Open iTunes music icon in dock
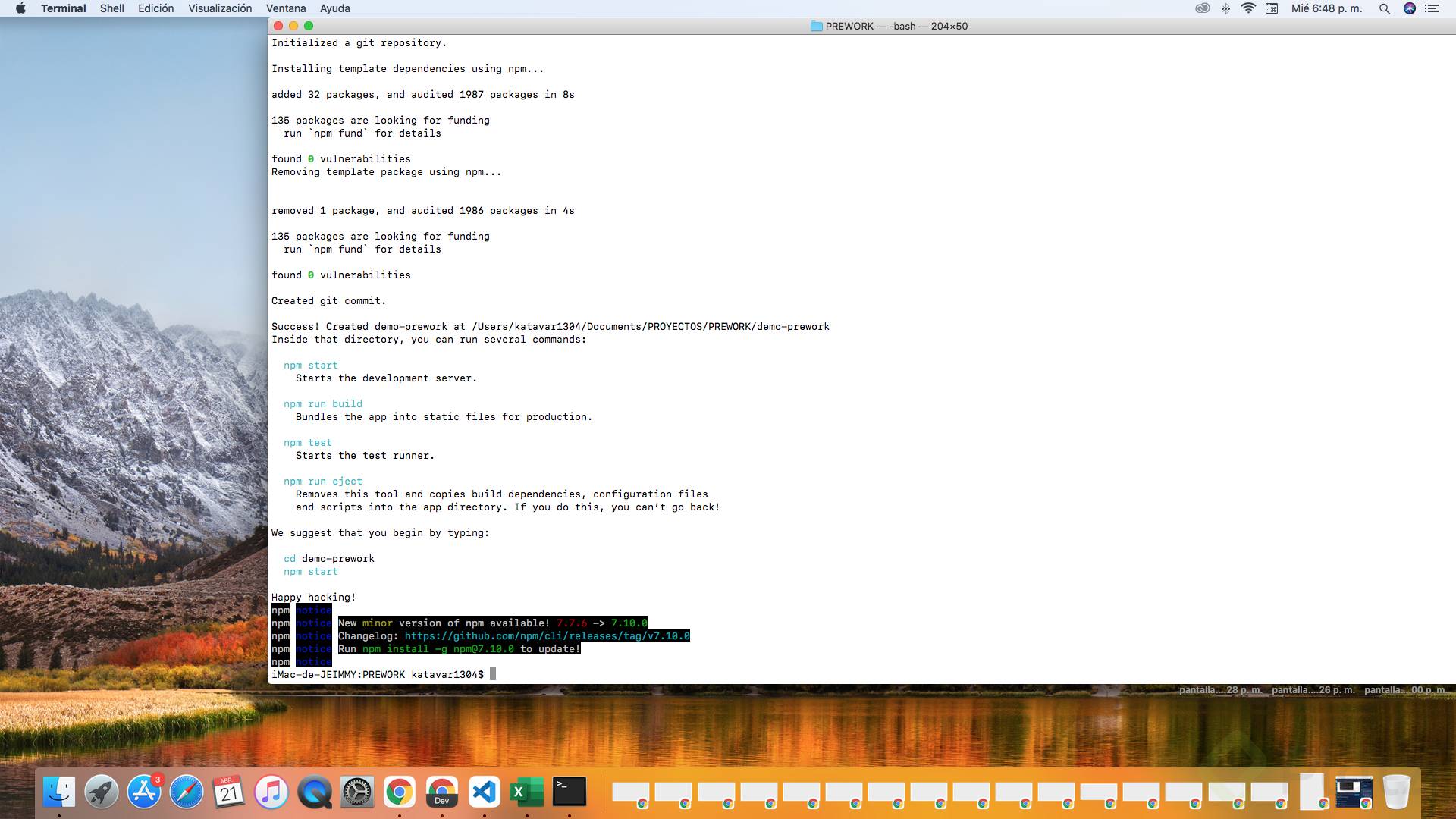Viewport: 1456px width, 819px height. click(x=271, y=792)
